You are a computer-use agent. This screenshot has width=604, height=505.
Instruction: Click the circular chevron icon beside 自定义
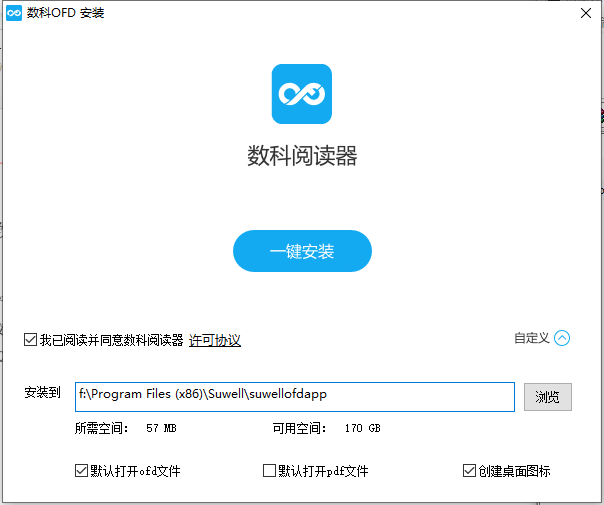pos(562,338)
